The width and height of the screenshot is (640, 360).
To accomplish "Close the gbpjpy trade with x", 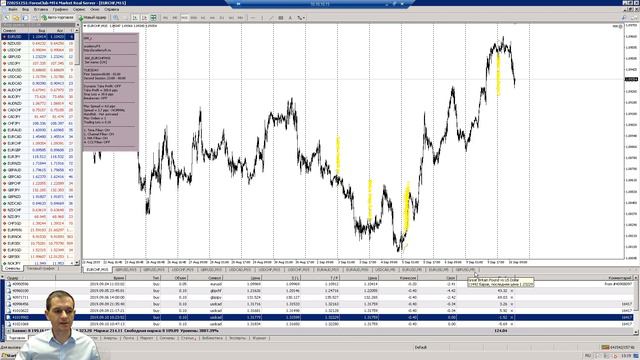I will [512, 298].
